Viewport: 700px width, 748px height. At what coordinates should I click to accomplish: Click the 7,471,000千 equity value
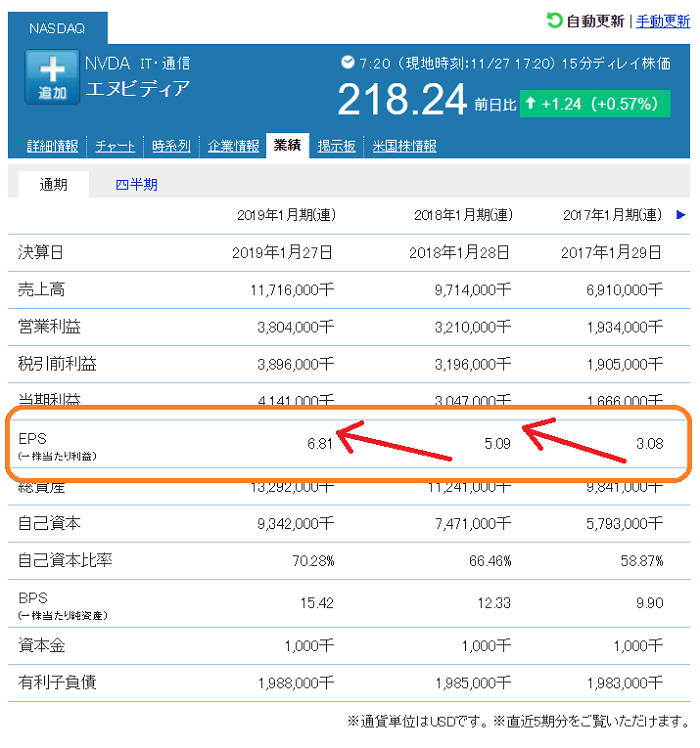point(472,524)
